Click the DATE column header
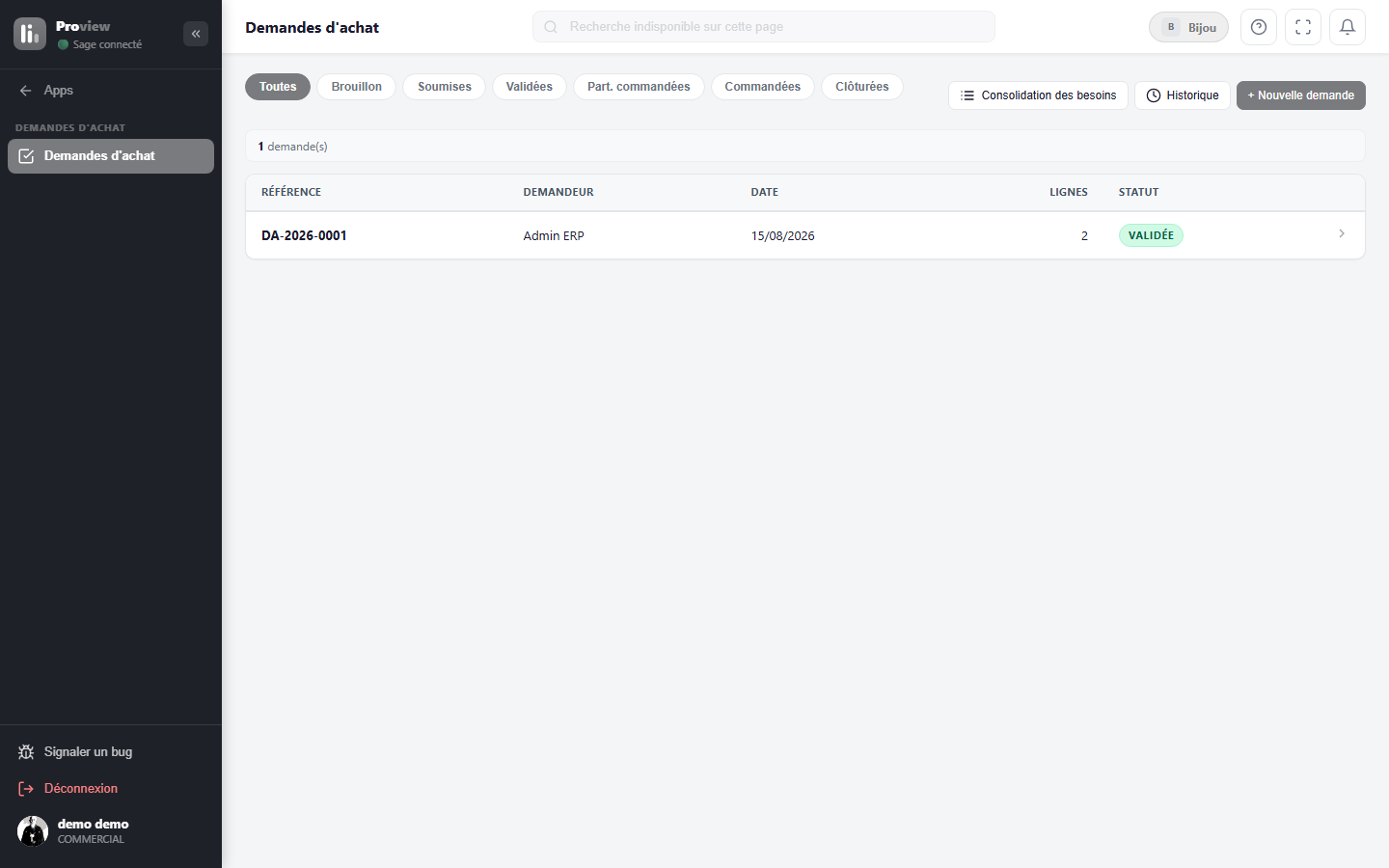The height and width of the screenshot is (868, 1389). coord(765,192)
